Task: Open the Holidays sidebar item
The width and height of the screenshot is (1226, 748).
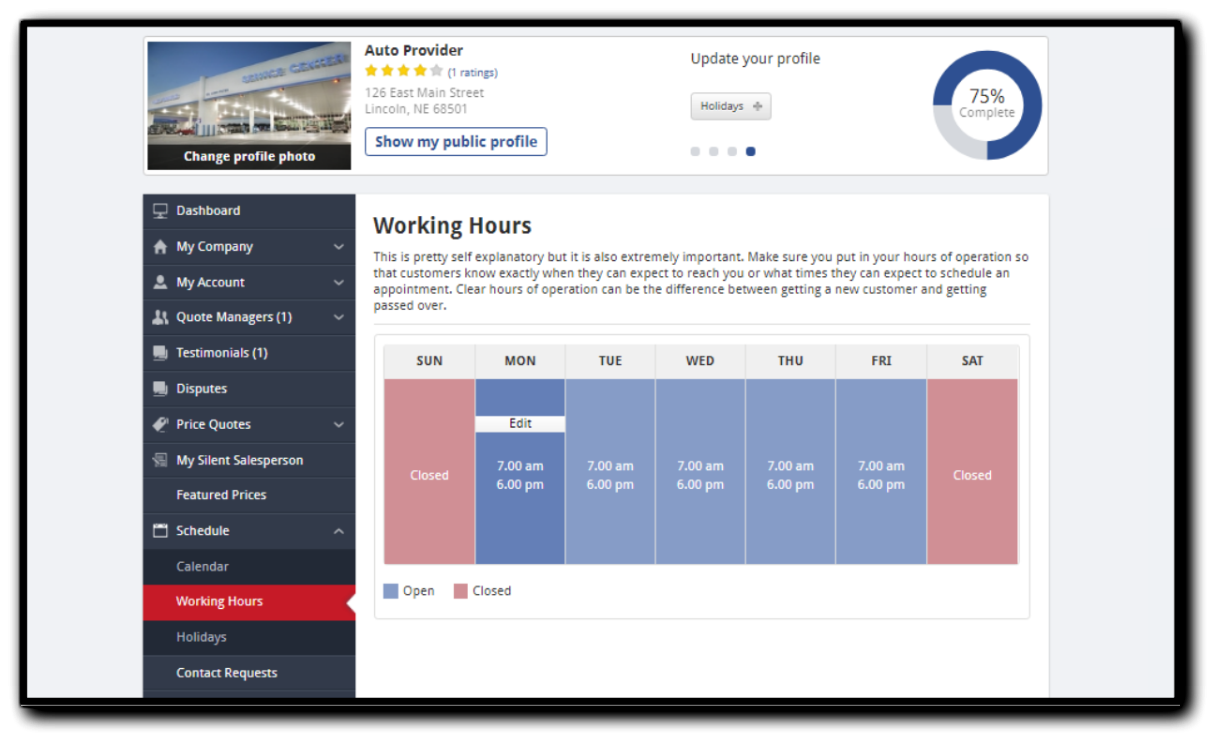Action: (x=201, y=637)
